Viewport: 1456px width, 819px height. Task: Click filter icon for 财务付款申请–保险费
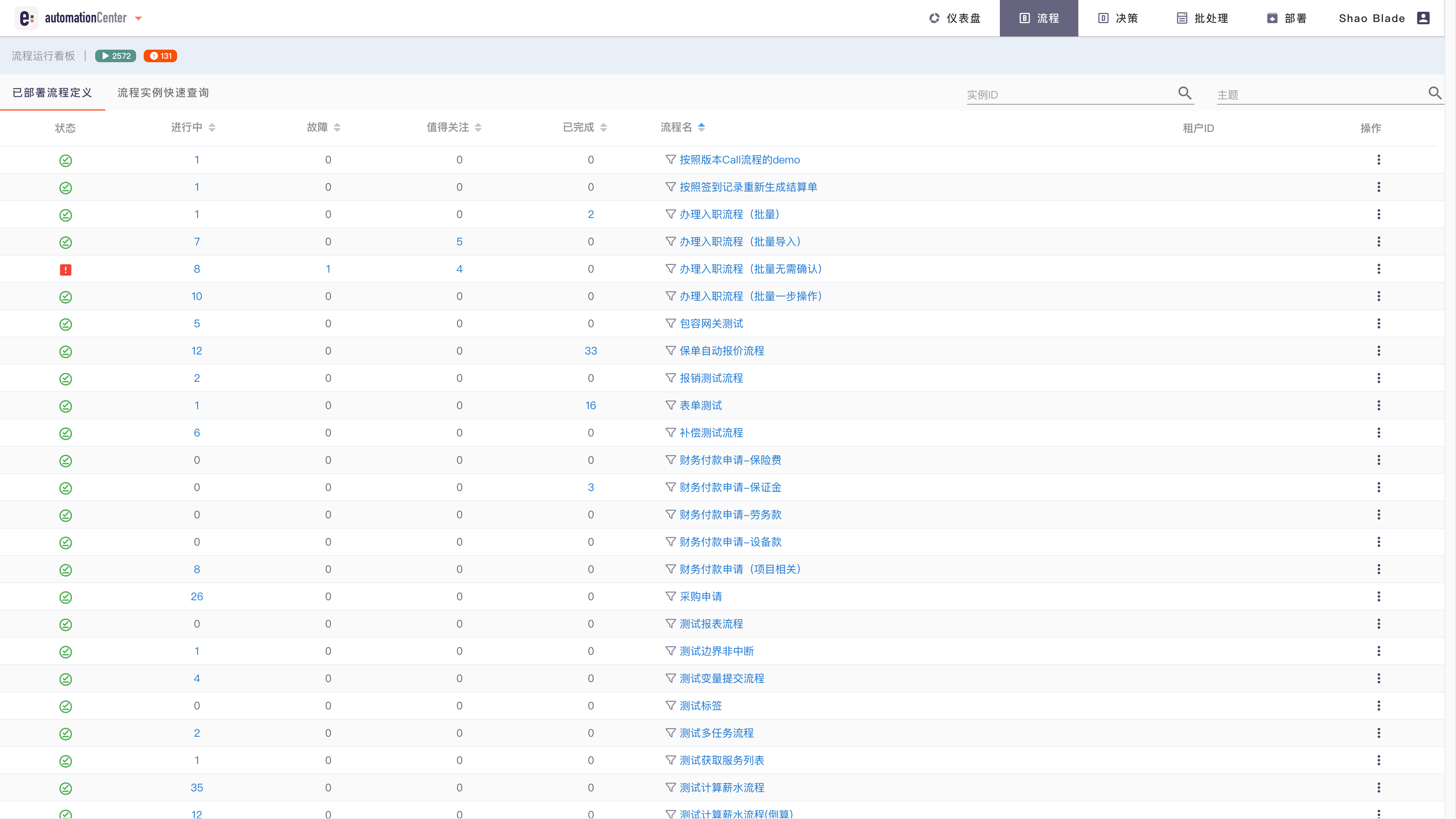pyautogui.click(x=670, y=460)
